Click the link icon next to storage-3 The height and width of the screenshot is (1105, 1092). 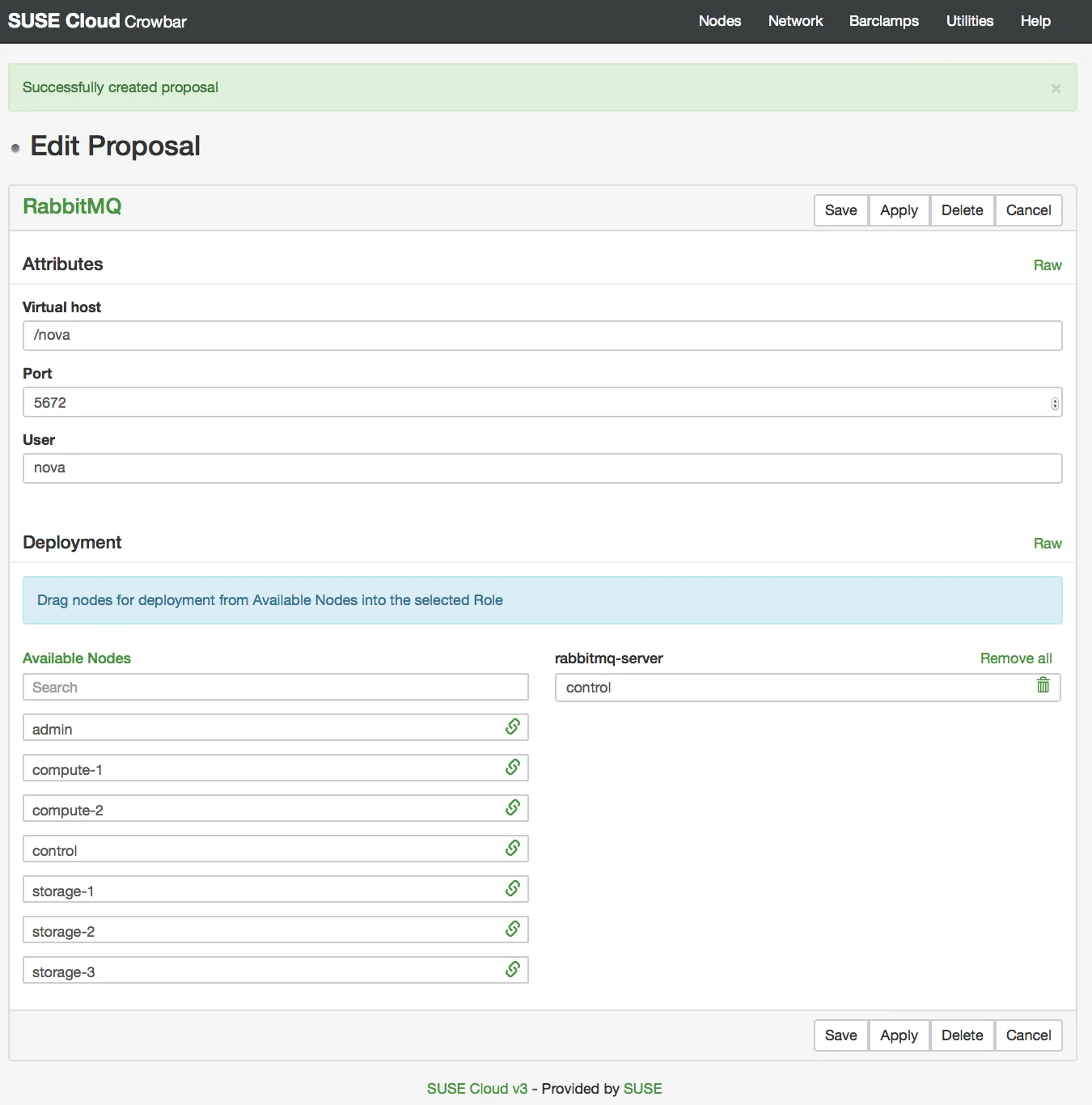(x=513, y=969)
